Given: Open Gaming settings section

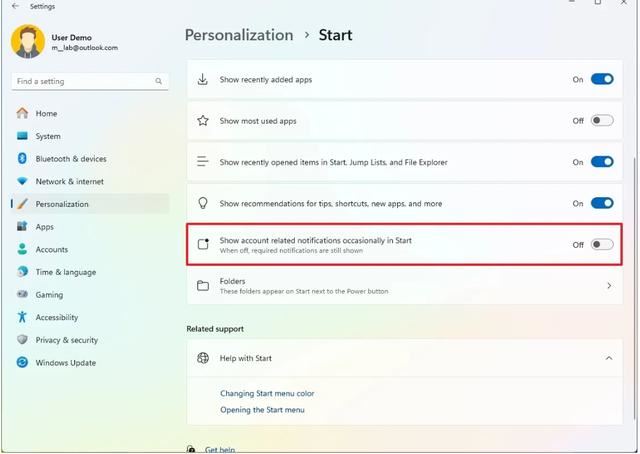Looking at the screenshot, I should [49, 295].
